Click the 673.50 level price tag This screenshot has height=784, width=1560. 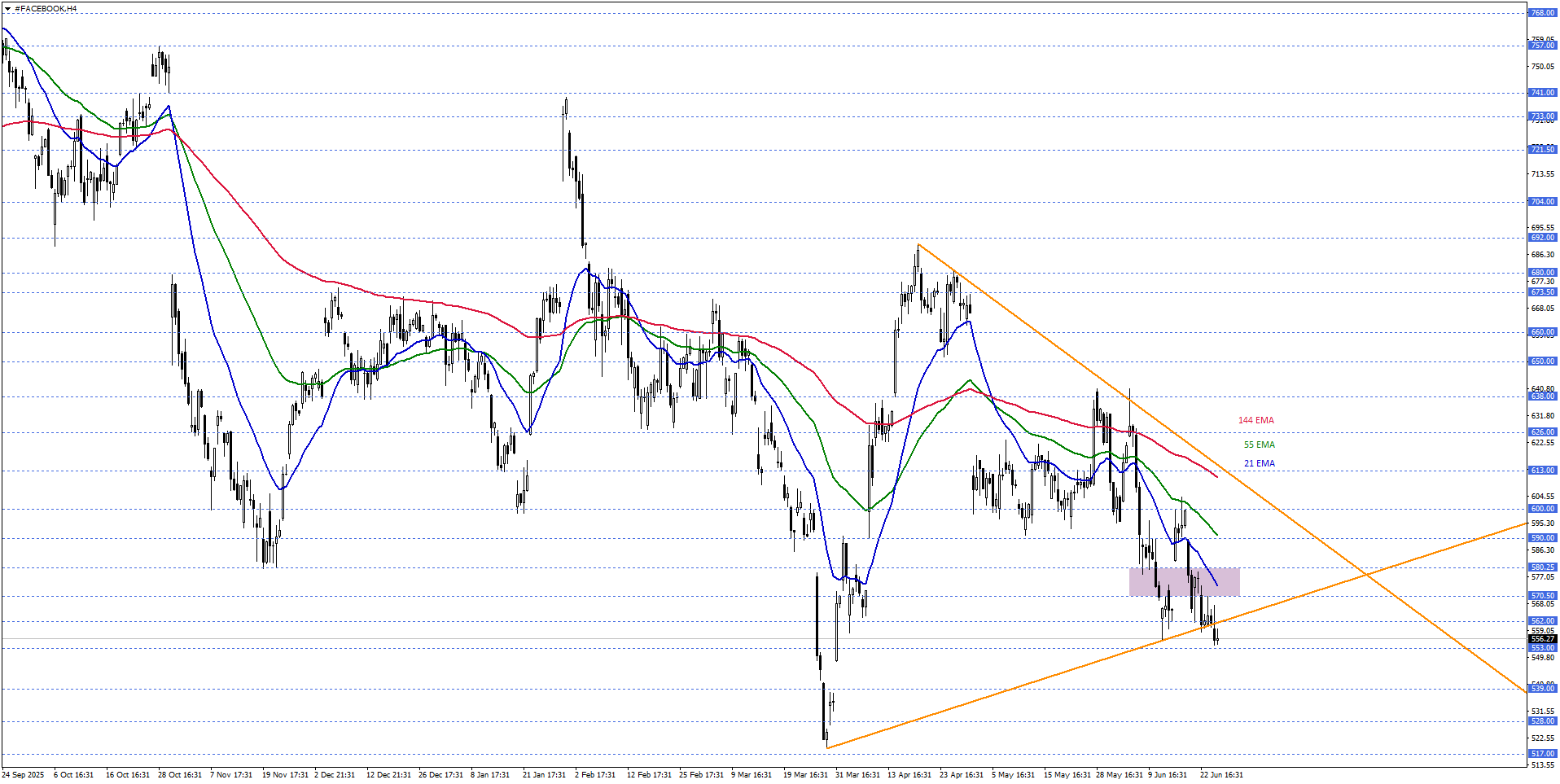(1543, 292)
